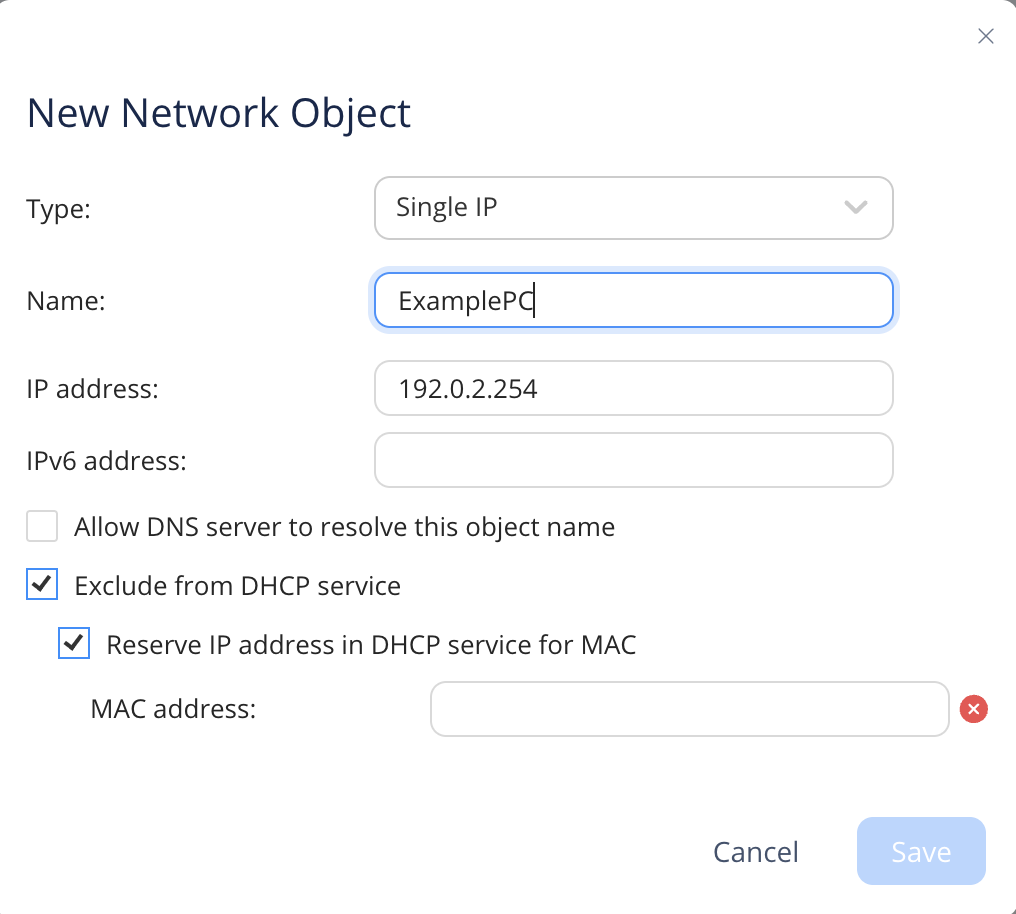The image size is (1016, 914).
Task: Click the 'MAC address:' field label
Action: pyautogui.click(x=173, y=709)
